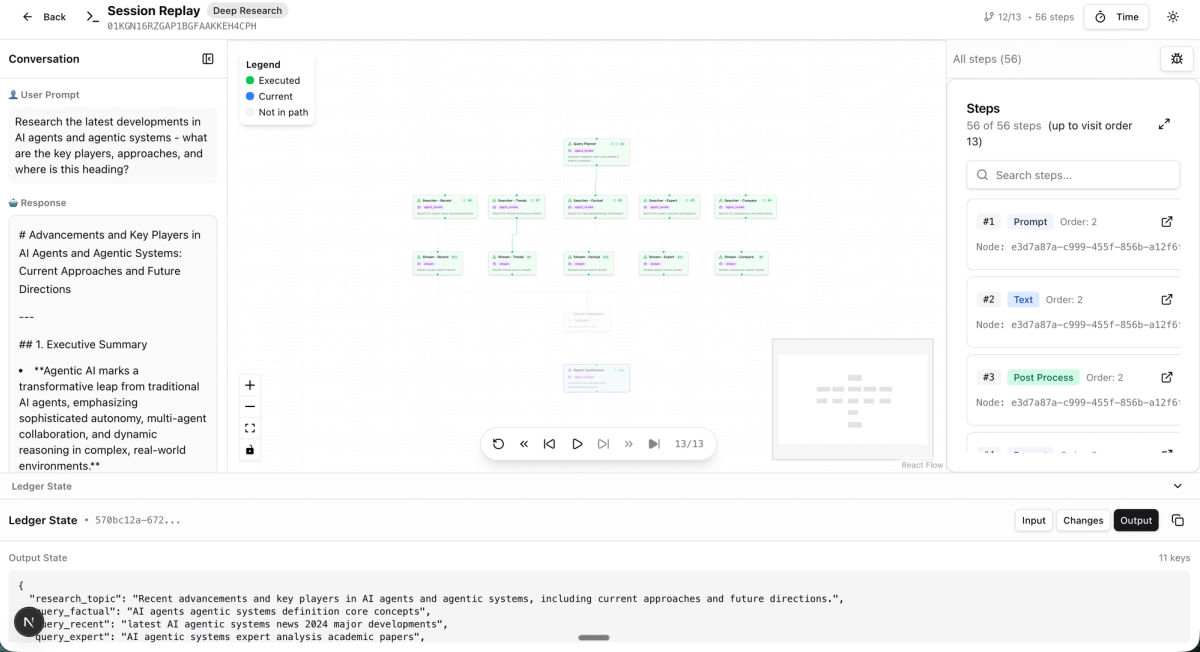Collapse the Ledger State section chevron
Image resolution: width=1200 pixels, height=652 pixels.
[1177, 486]
